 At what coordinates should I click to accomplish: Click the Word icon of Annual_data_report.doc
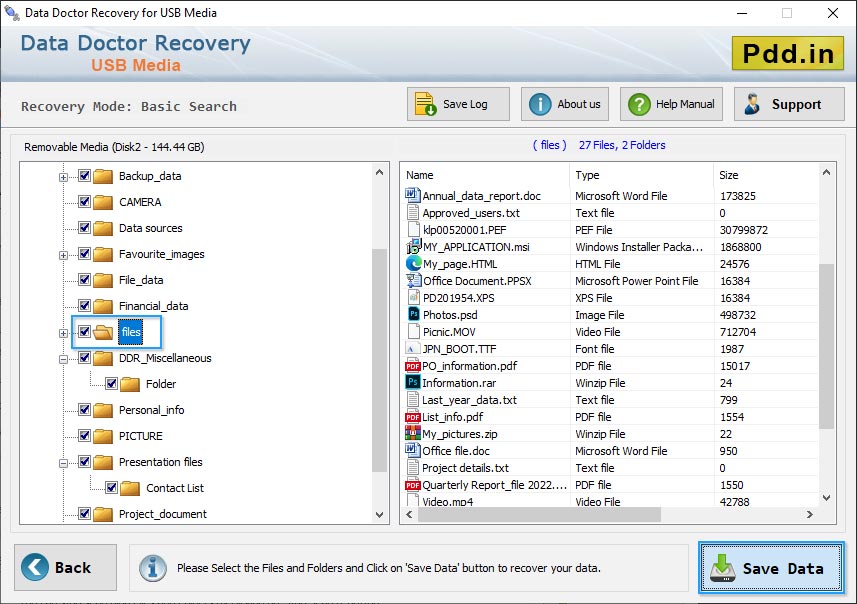(412, 195)
